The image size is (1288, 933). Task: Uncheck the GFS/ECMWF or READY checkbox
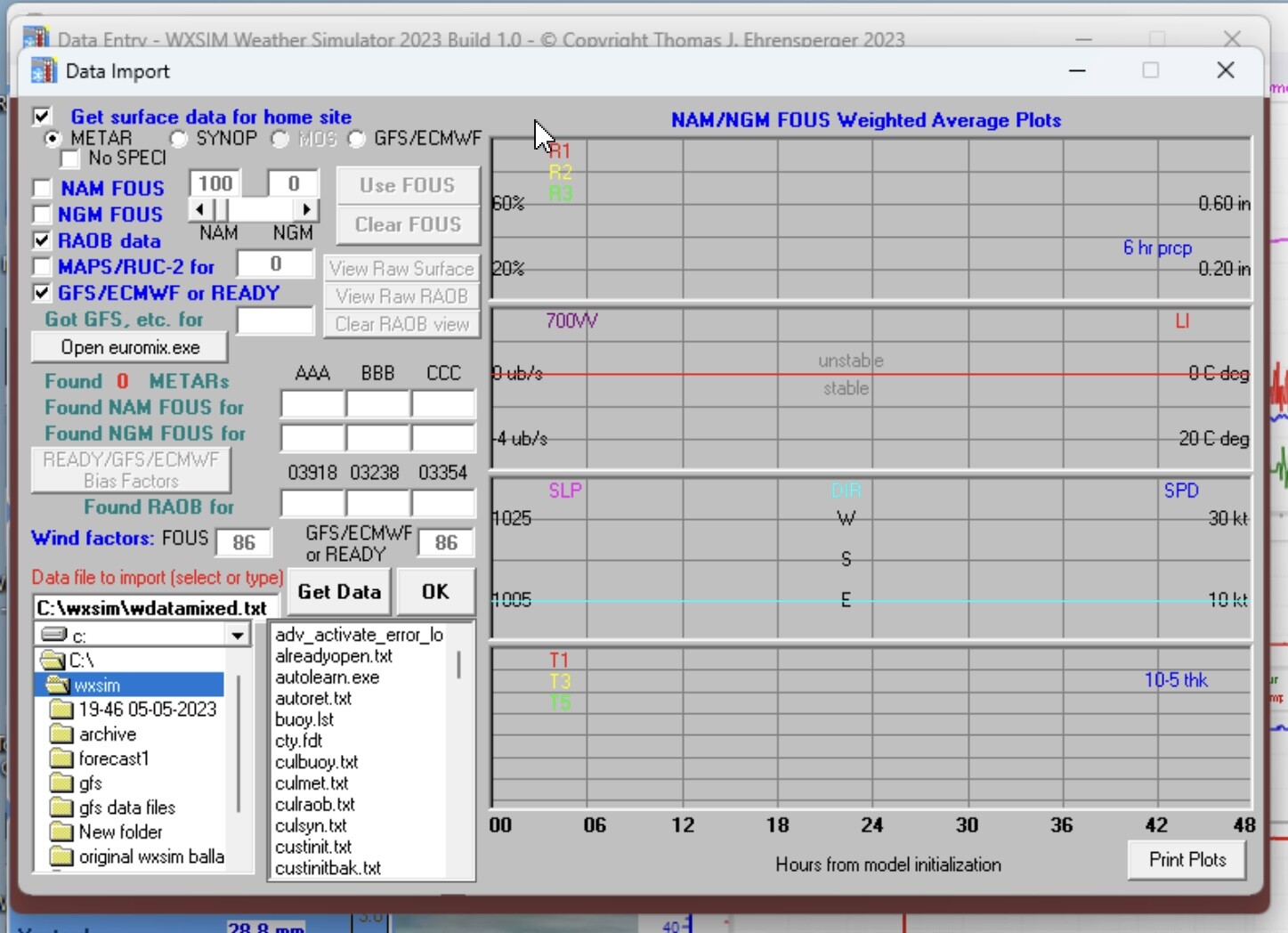point(42,292)
